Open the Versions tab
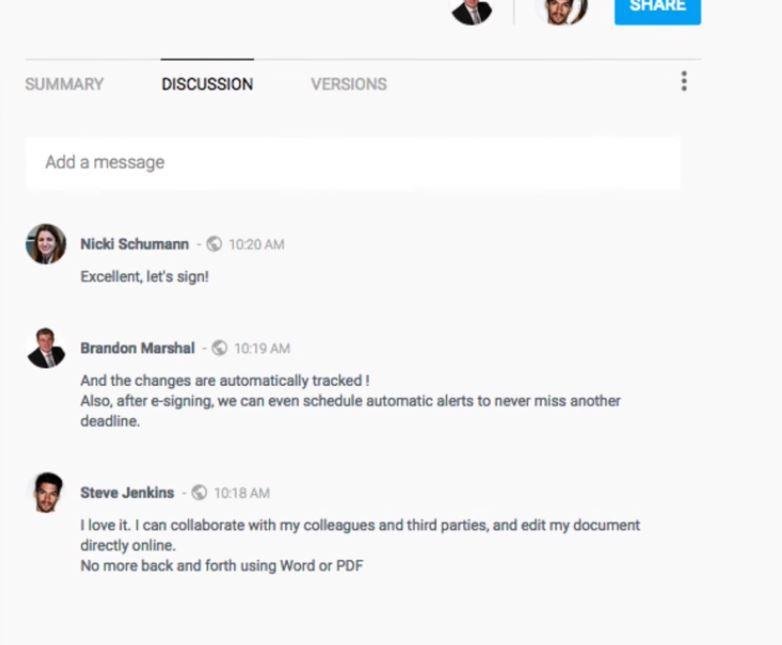The height and width of the screenshot is (645, 782). pos(349,84)
